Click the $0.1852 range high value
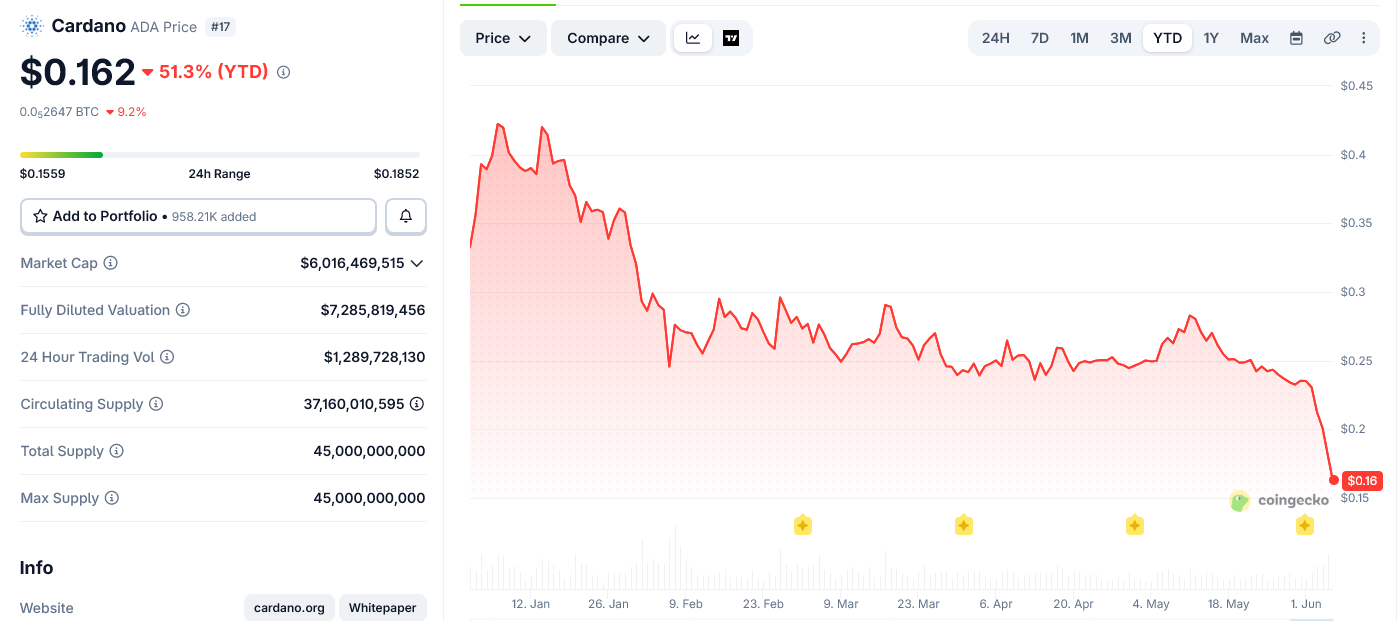1400x621 pixels. [x=397, y=174]
